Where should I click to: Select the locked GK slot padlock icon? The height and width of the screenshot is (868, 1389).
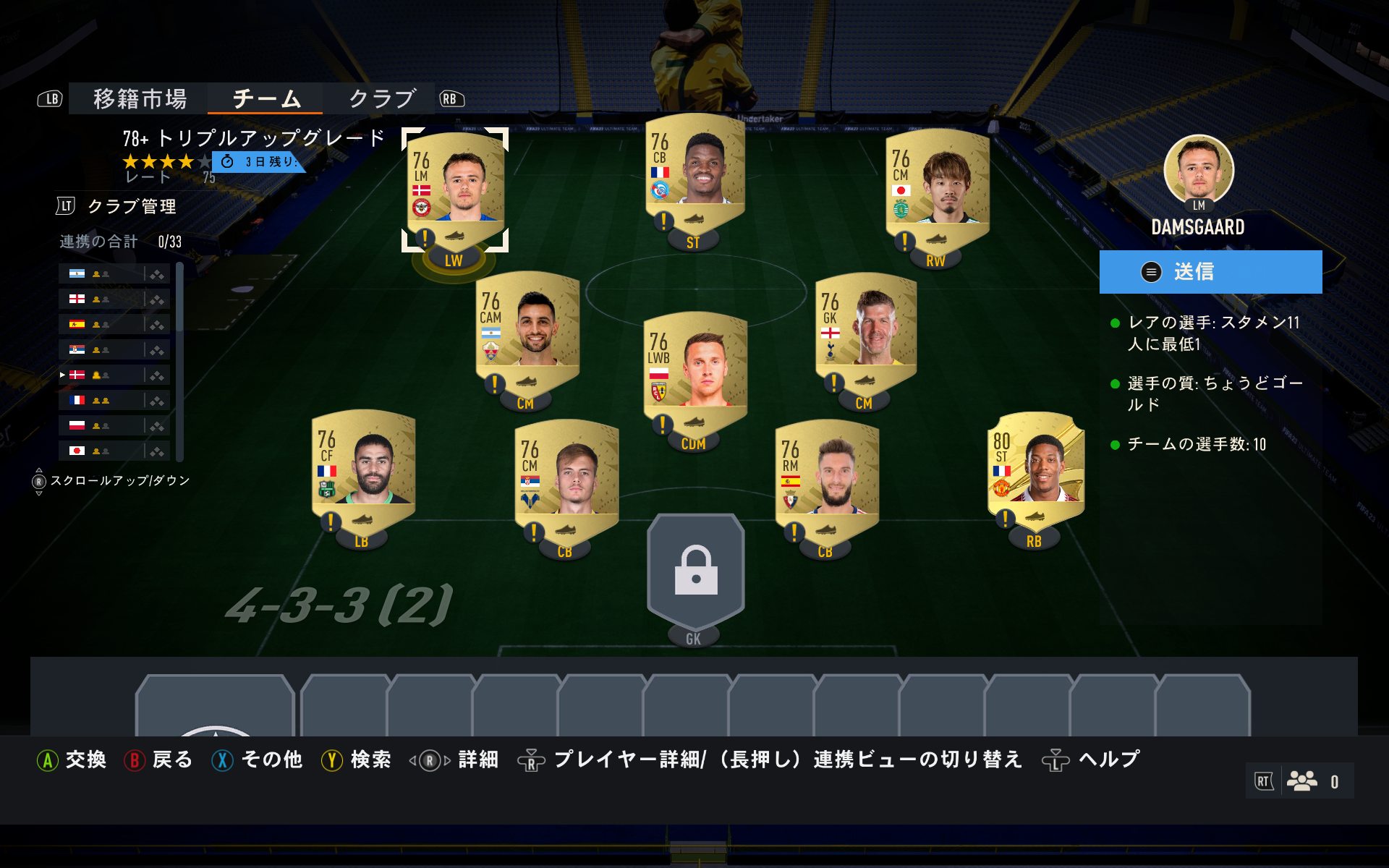tap(696, 570)
